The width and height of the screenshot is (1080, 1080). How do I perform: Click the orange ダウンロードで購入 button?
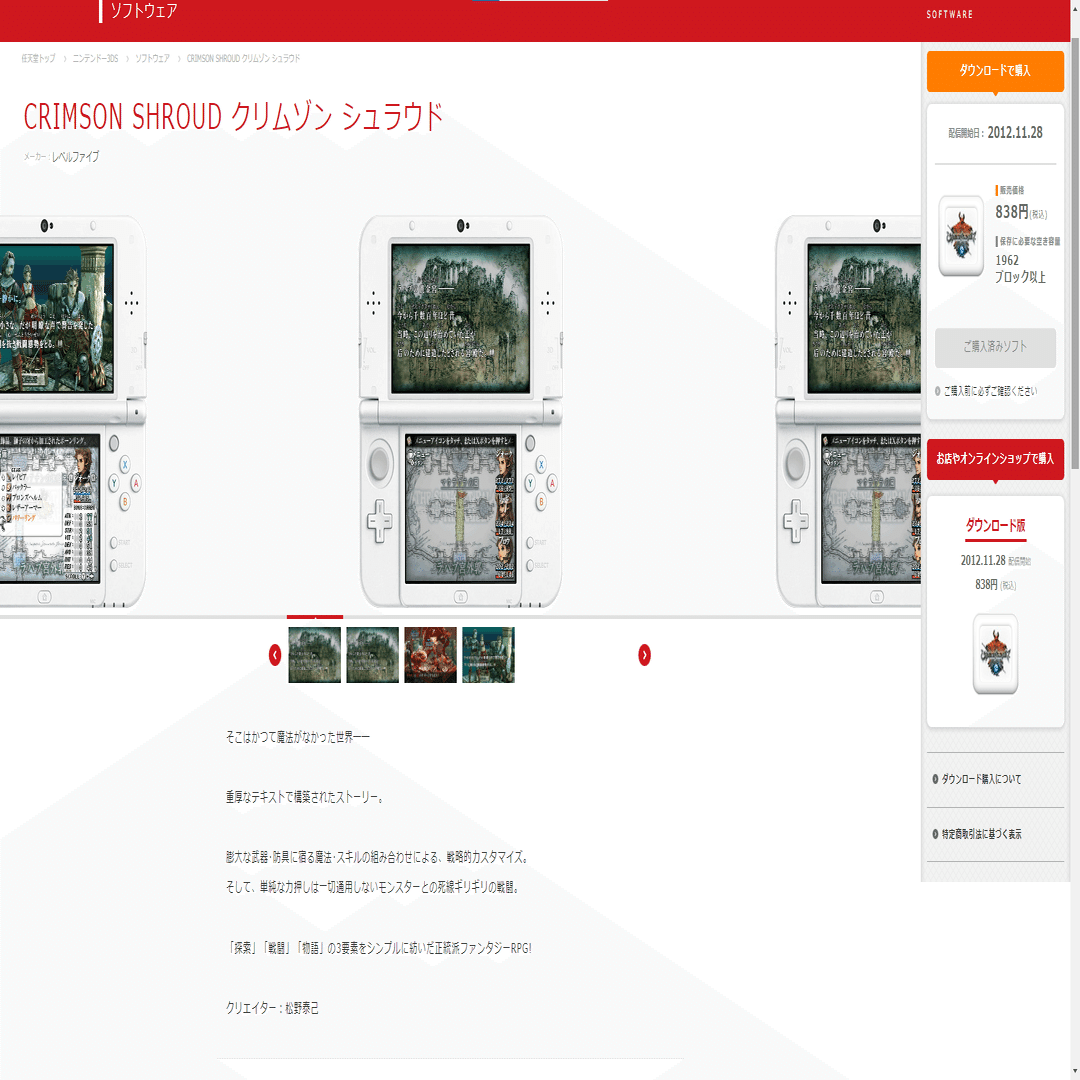click(995, 71)
